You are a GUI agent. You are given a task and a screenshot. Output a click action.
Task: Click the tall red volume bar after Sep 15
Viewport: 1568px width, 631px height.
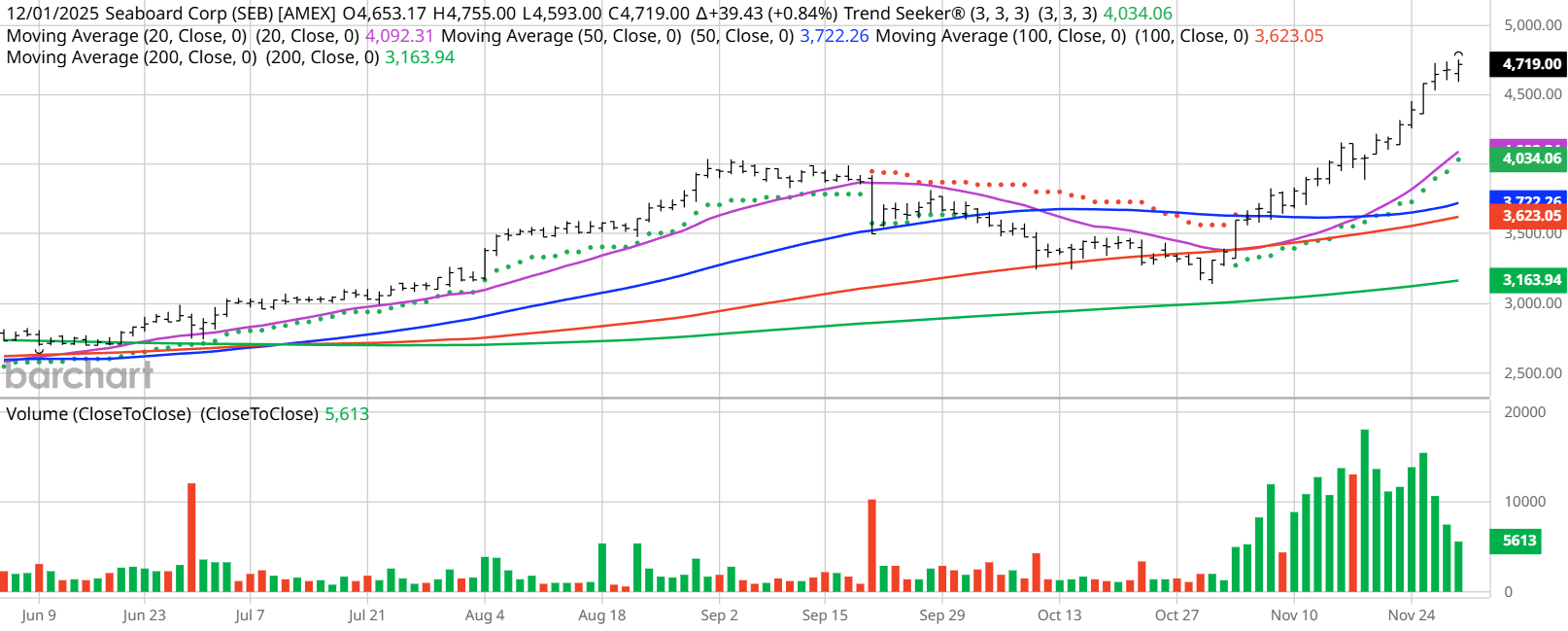point(872,545)
